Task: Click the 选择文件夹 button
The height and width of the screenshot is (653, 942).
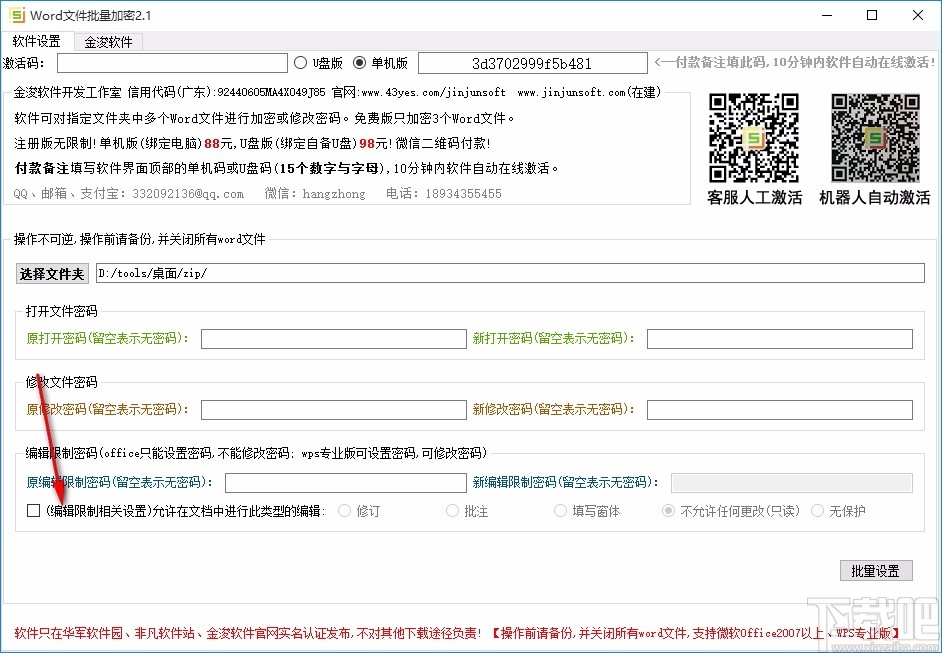Action: [x=51, y=273]
